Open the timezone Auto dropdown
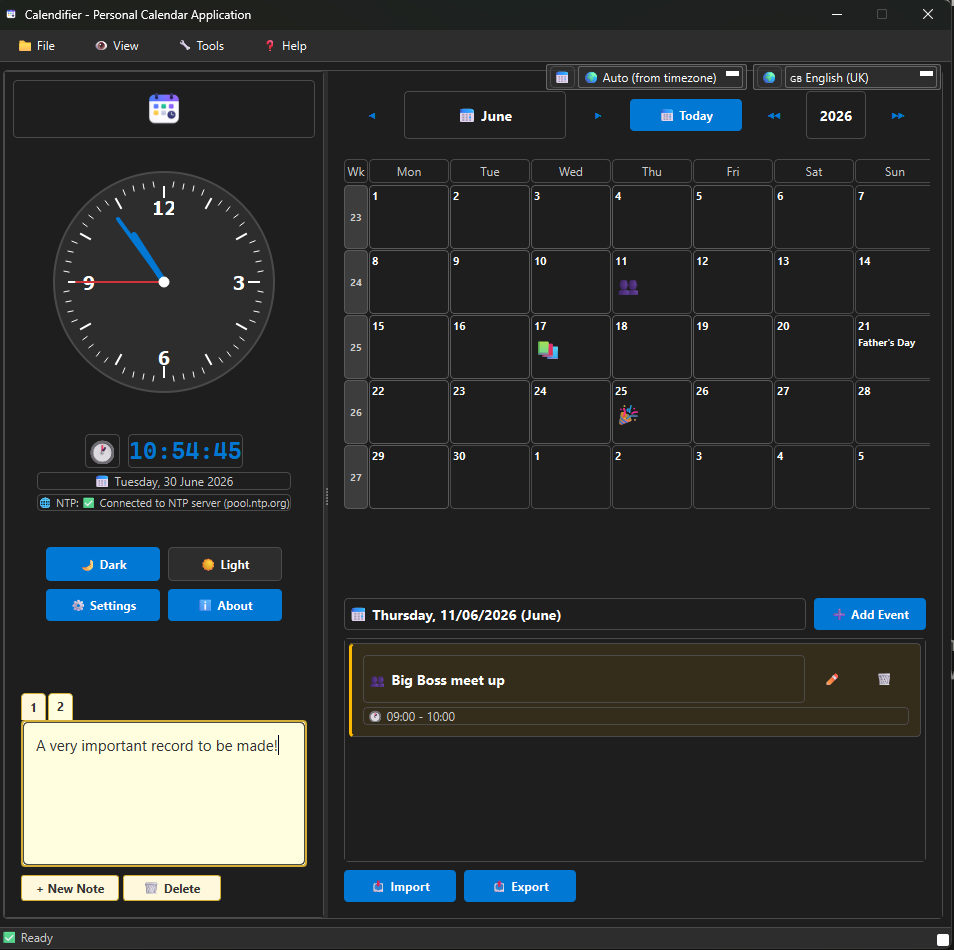 point(661,78)
